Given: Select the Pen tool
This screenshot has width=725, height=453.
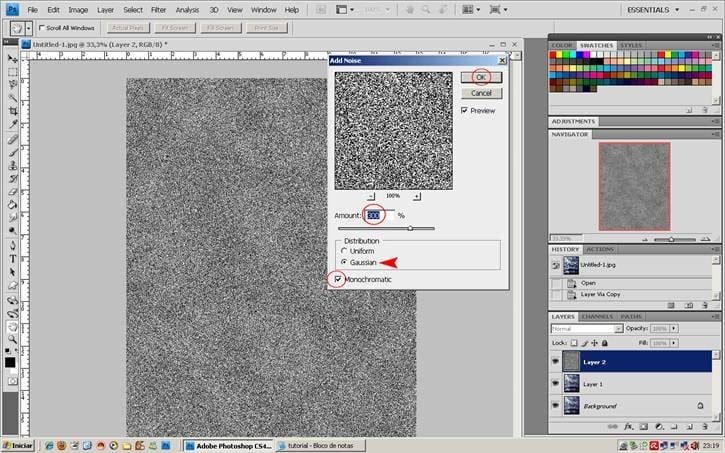Looking at the screenshot, I should 12,245.
